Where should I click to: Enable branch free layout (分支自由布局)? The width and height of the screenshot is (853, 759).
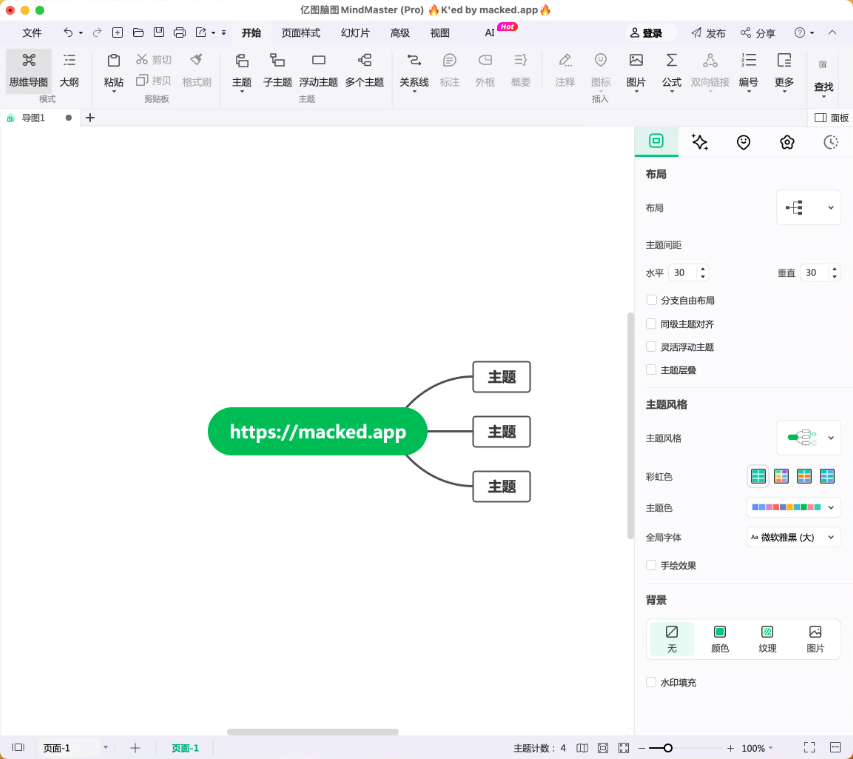[651, 300]
